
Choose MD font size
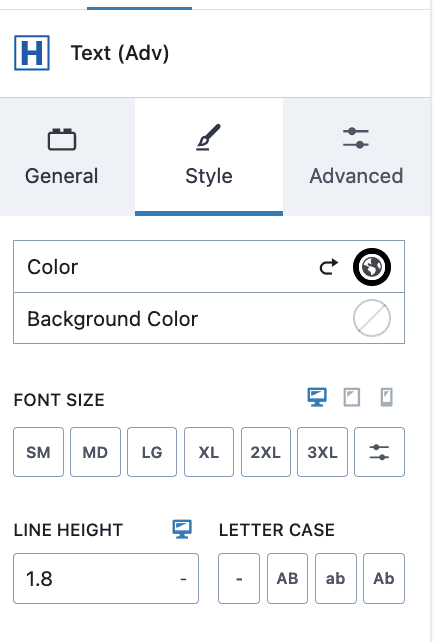pos(95,452)
